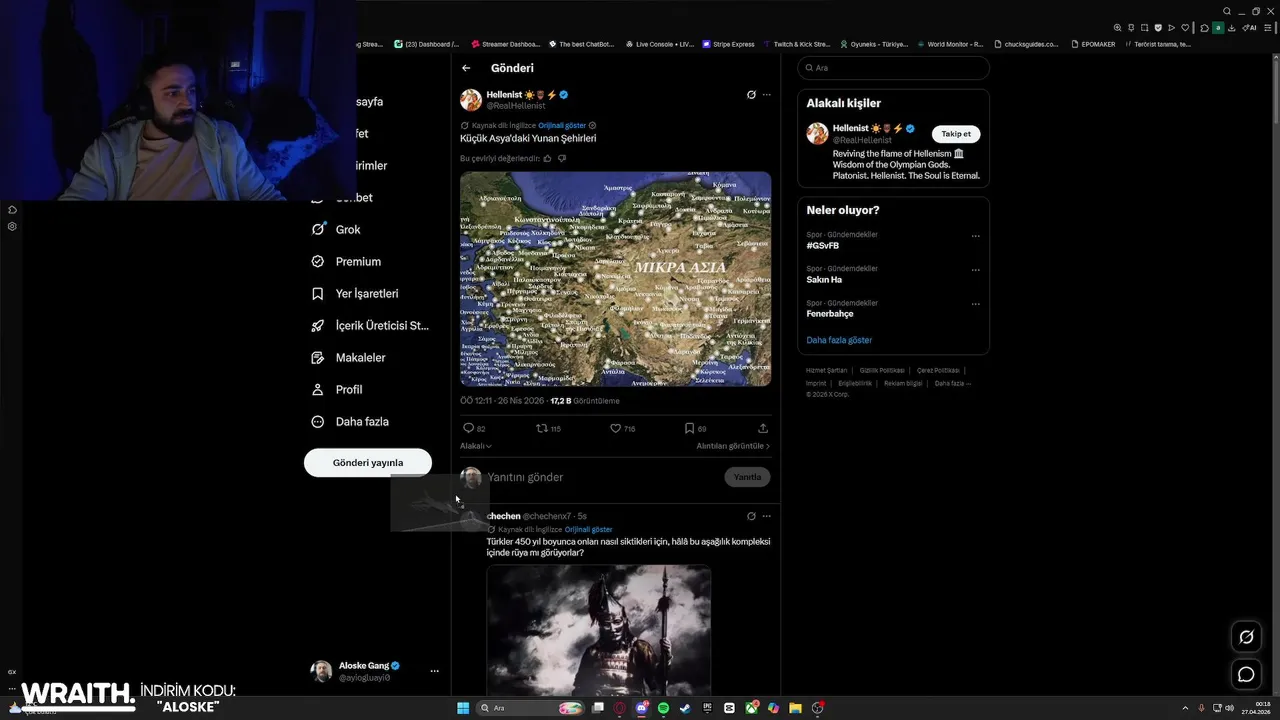Open options for Fenerbahçe trend

[976, 304]
